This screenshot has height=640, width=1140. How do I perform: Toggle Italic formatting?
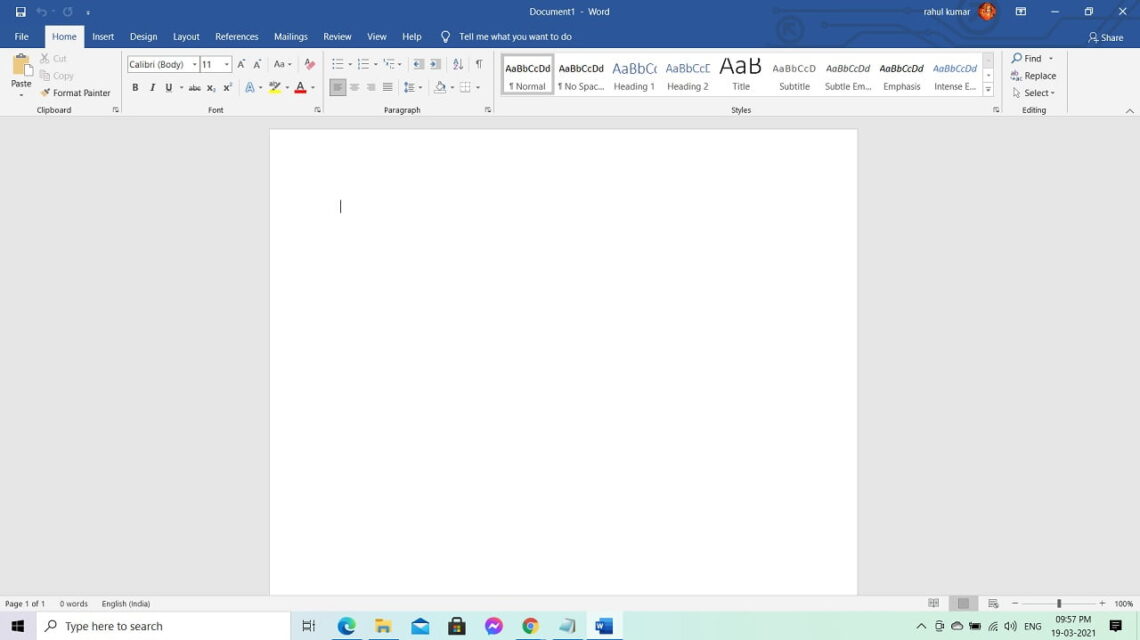(152, 88)
